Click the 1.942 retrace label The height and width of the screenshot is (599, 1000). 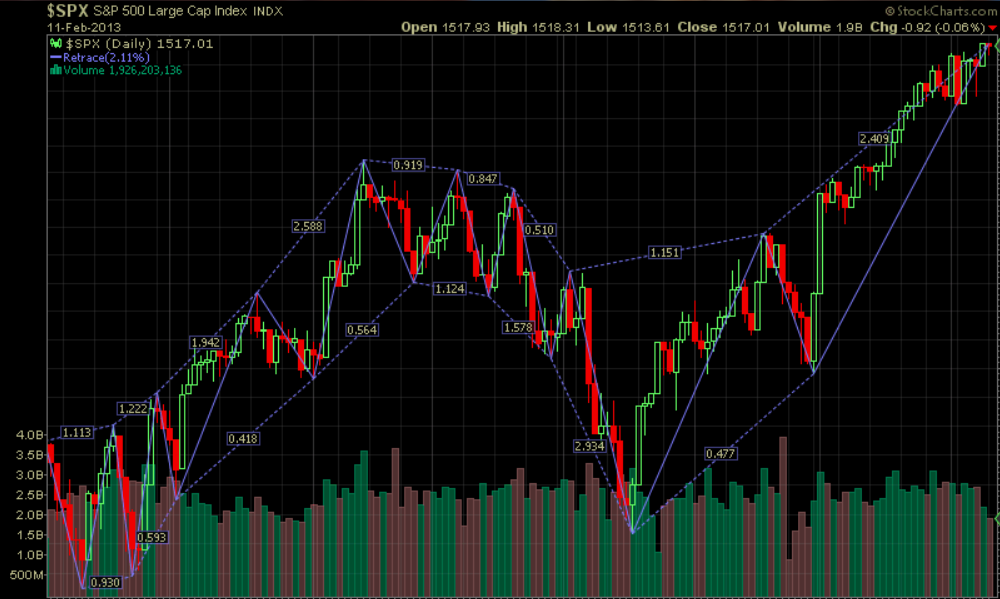pyautogui.click(x=205, y=343)
